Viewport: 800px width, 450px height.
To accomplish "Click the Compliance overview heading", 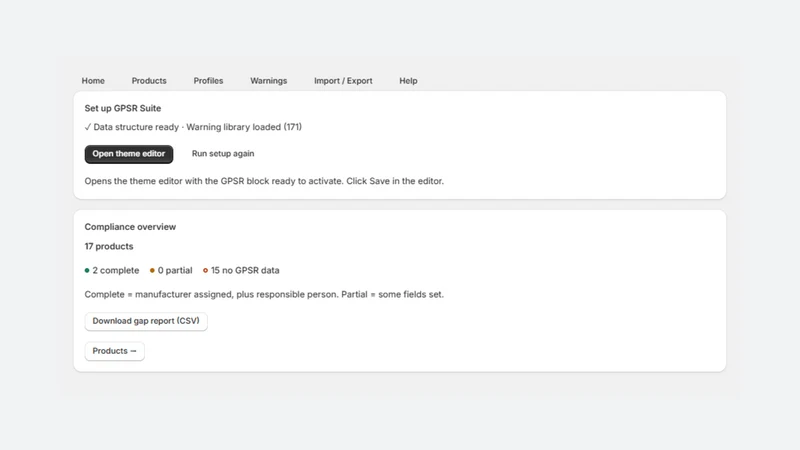I will (x=130, y=227).
